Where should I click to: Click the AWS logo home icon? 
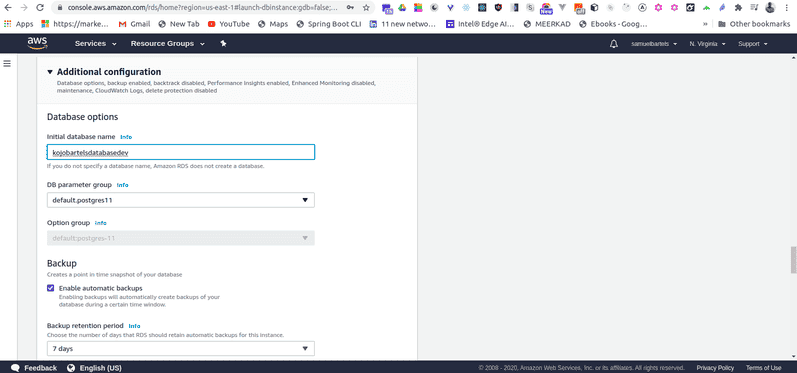[38, 44]
